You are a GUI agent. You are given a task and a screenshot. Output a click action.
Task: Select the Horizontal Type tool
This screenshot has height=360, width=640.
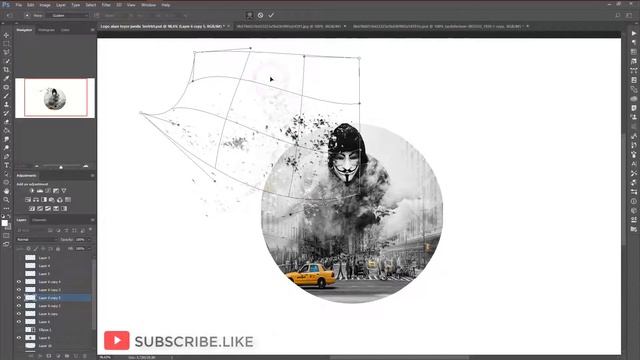coord(6,165)
